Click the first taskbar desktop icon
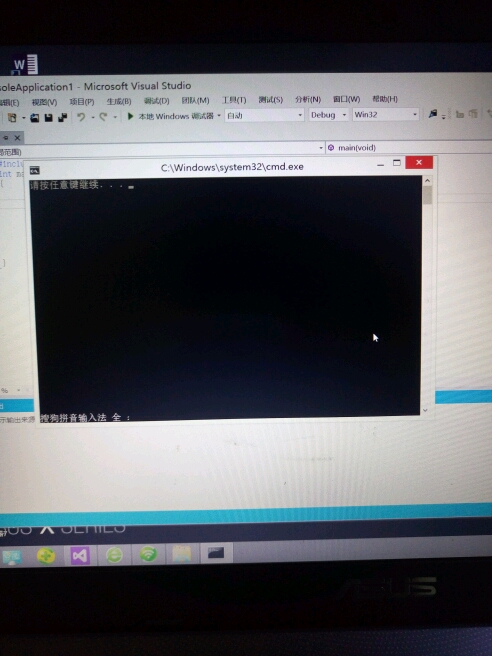The height and width of the screenshot is (656, 492). [12, 557]
